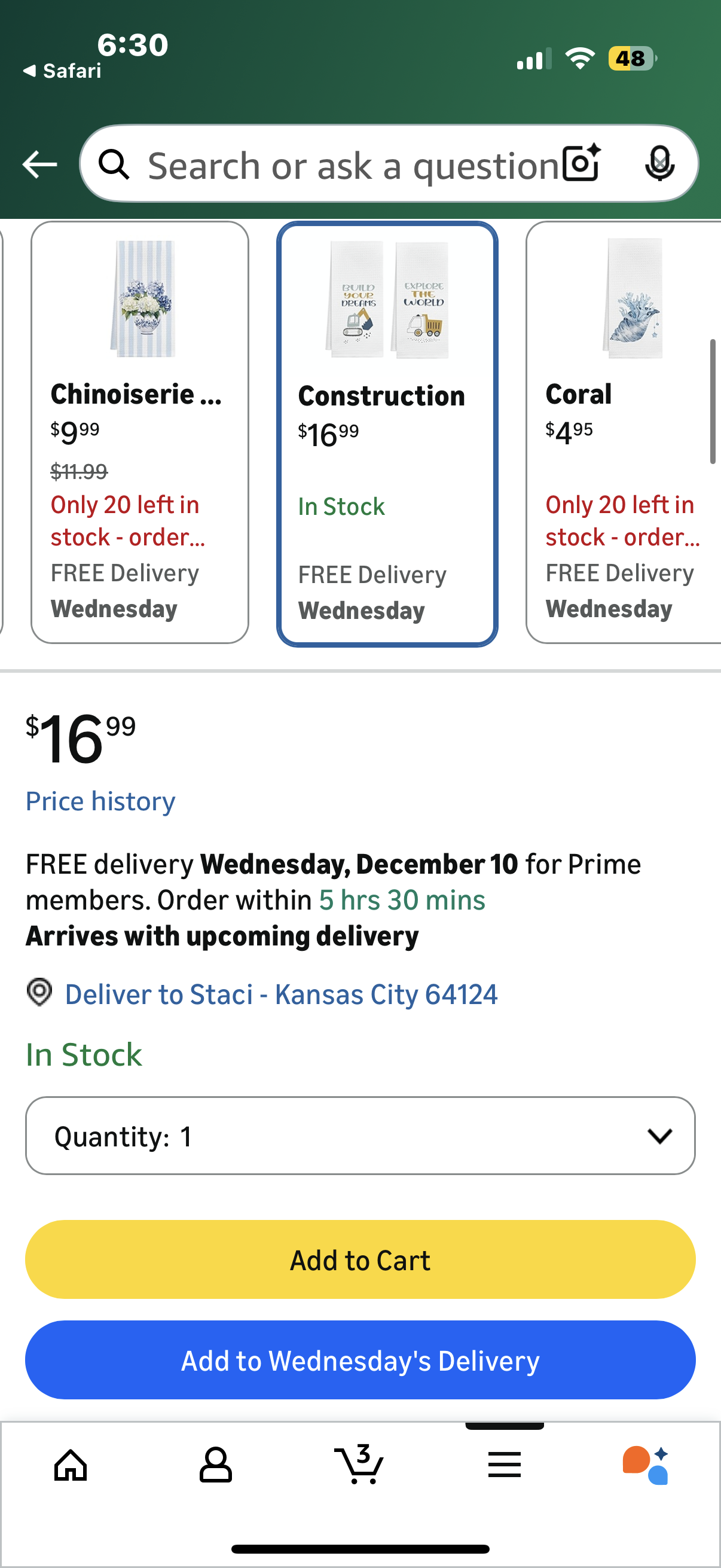Screen dimensions: 721x1568
Task: Click the Quantity dropdown chevron arrow
Action: (x=659, y=1136)
